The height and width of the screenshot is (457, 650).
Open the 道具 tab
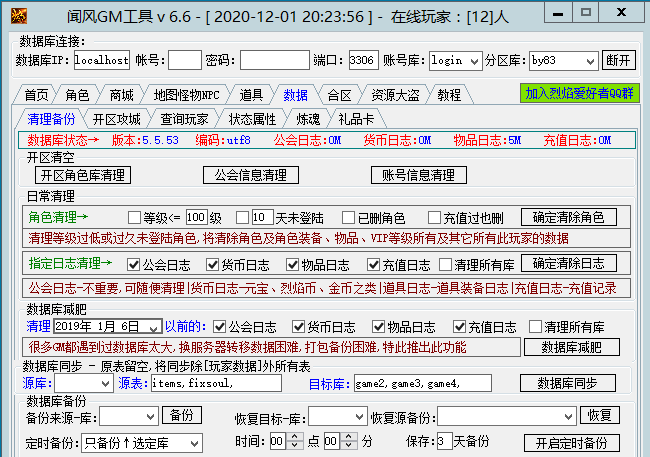251,95
